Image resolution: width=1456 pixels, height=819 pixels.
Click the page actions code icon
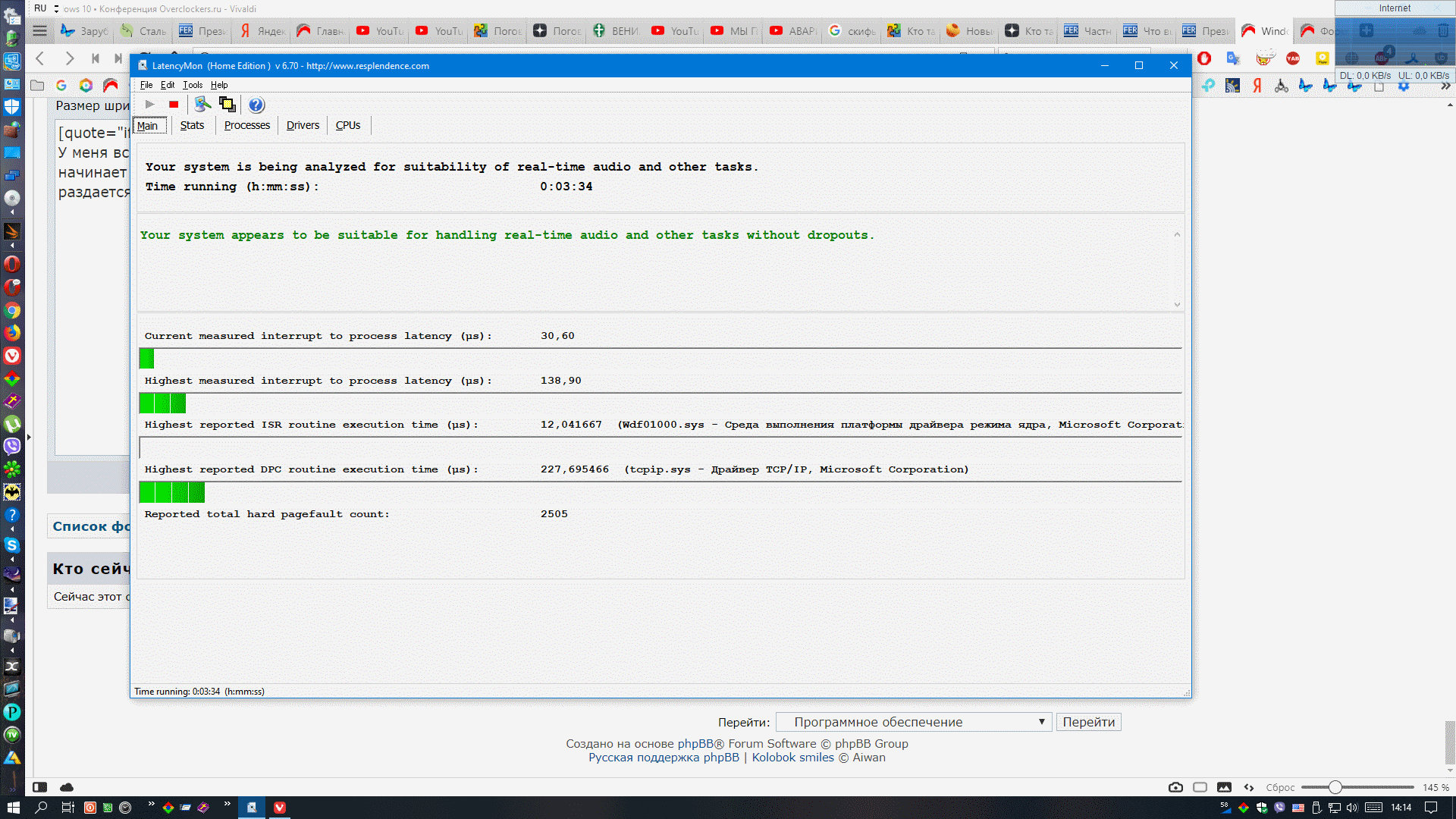coord(1249,787)
